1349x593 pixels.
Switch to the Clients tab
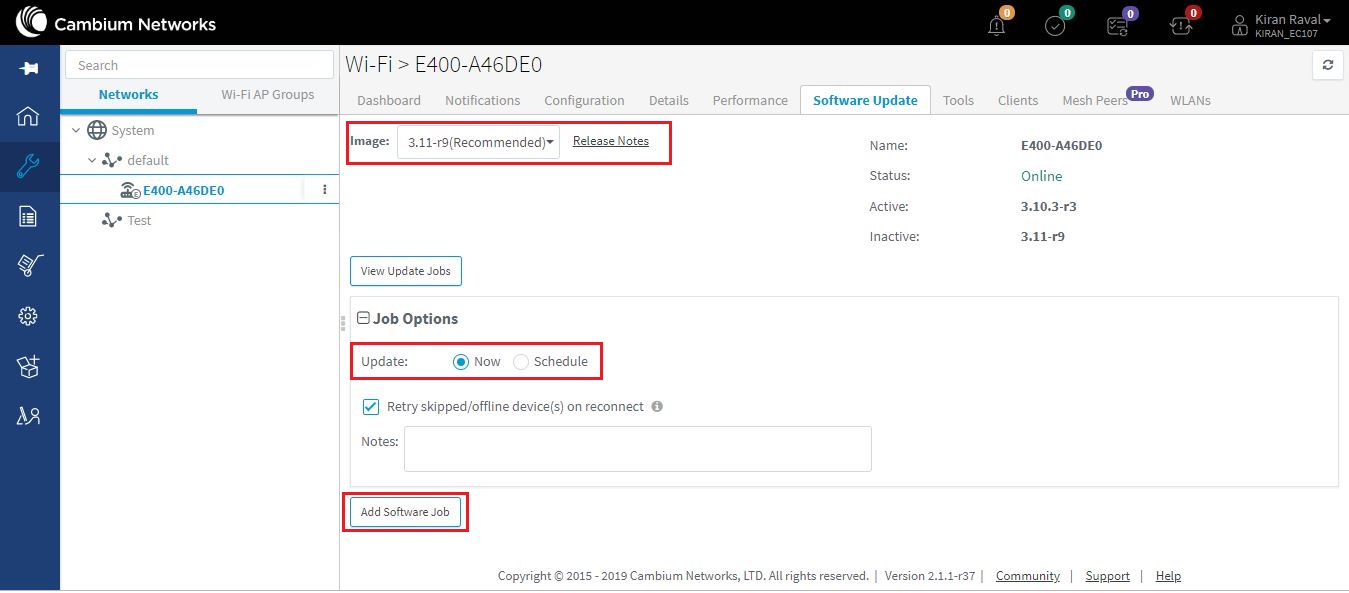pos(1018,100)
